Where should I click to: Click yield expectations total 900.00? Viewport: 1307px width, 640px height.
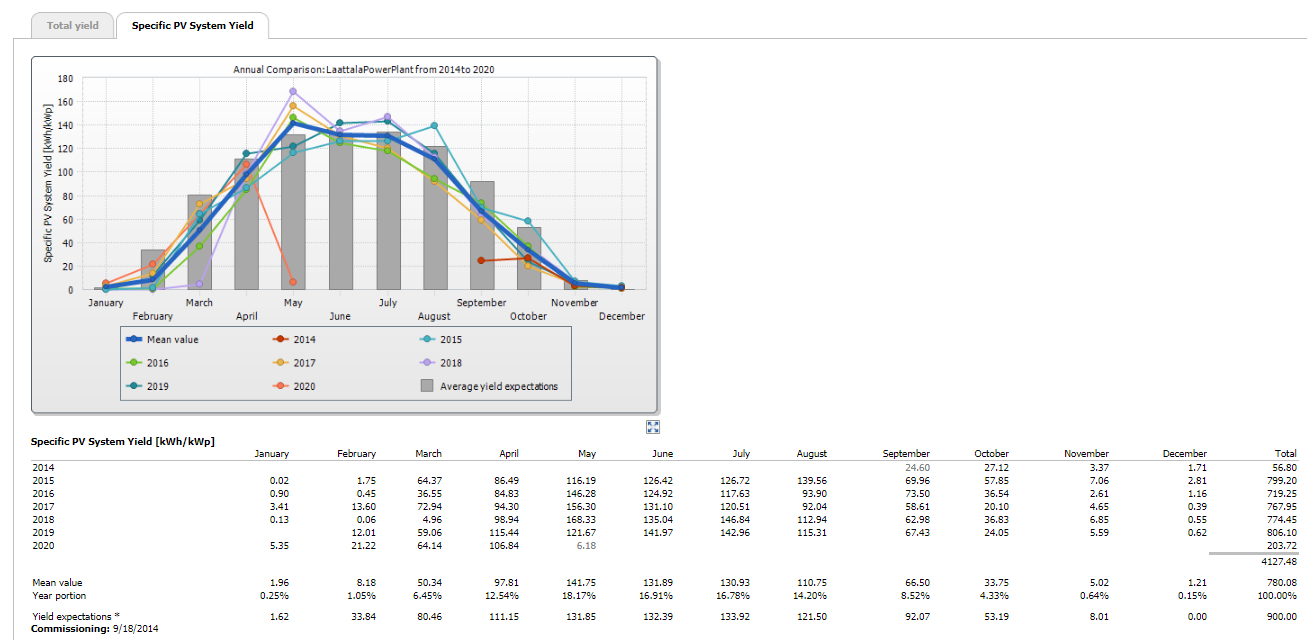(1282, 617)
